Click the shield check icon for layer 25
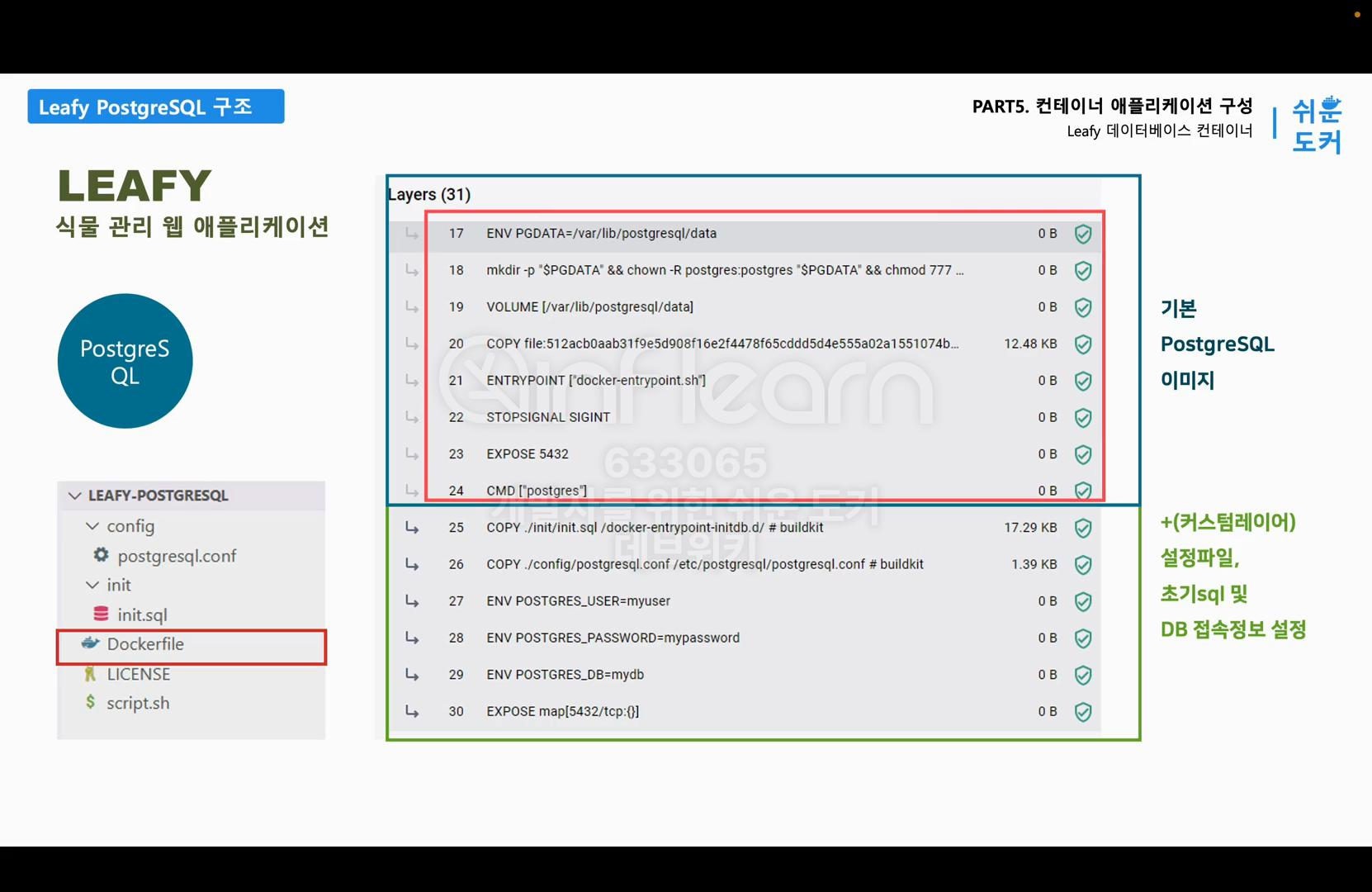Screen dimensions: 1372x892 point(1083,529)
